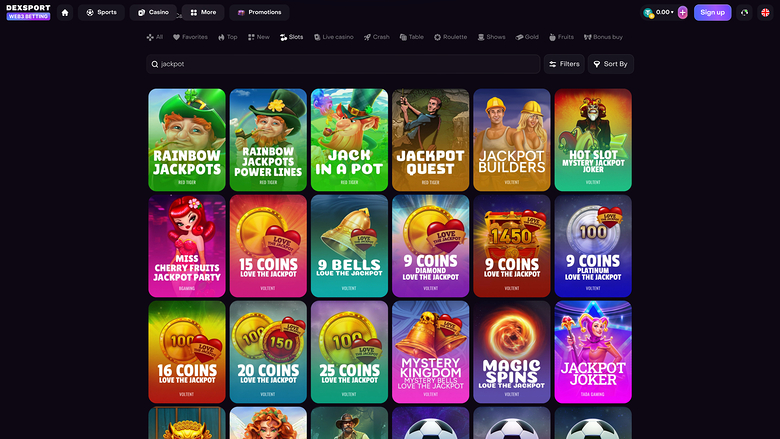Open the English flag language selector

coord(765,12)
